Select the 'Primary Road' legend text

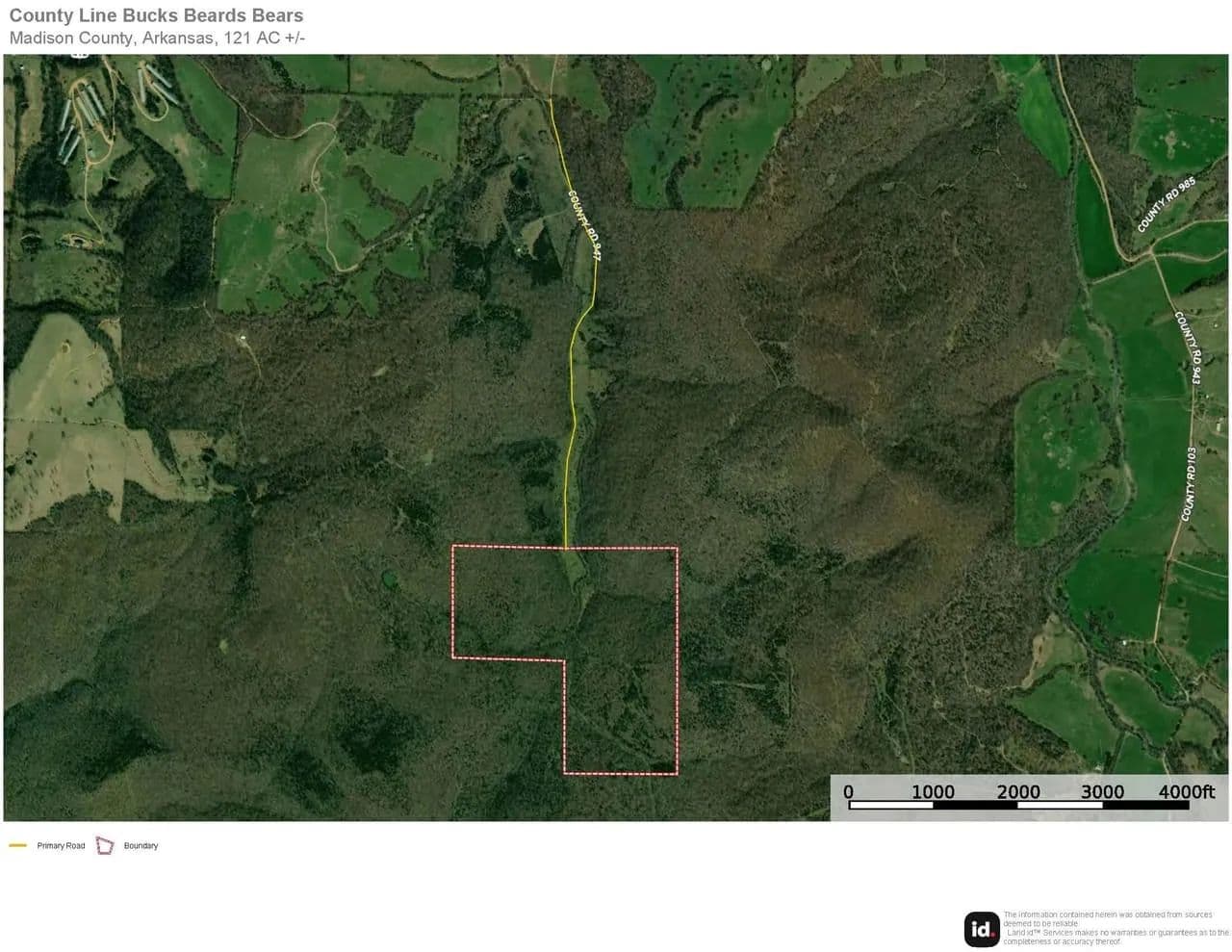coord(61,846)
